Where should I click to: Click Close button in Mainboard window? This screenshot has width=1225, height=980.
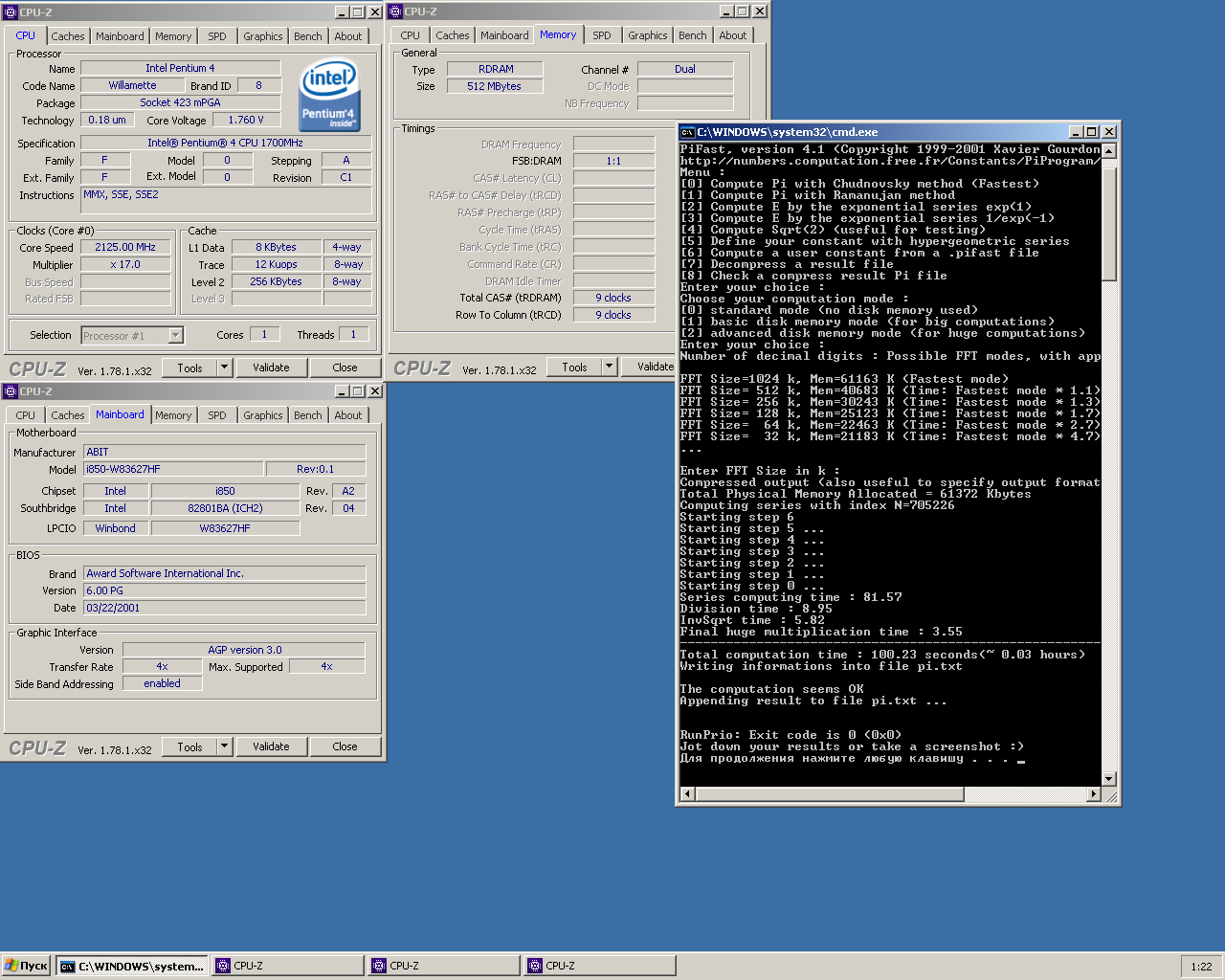(345, 746)
